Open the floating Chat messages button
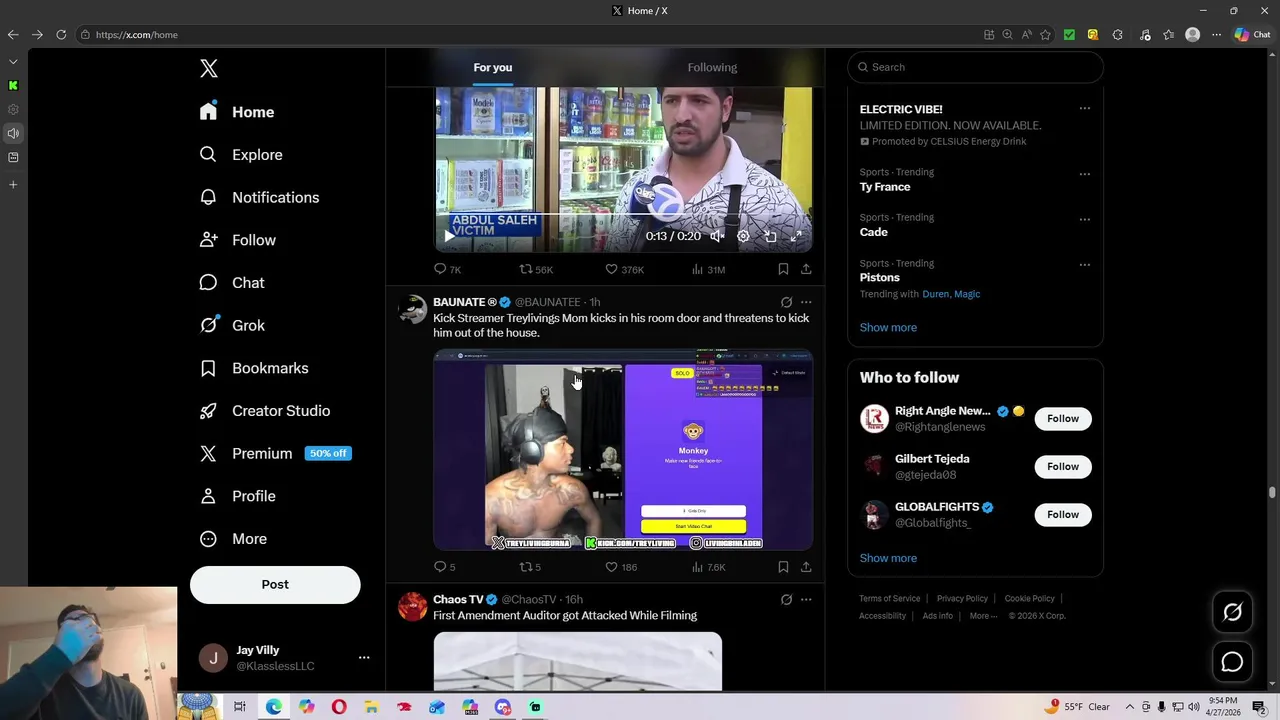The width and height of the screenshot is (1280, 720). point(1232,662)
